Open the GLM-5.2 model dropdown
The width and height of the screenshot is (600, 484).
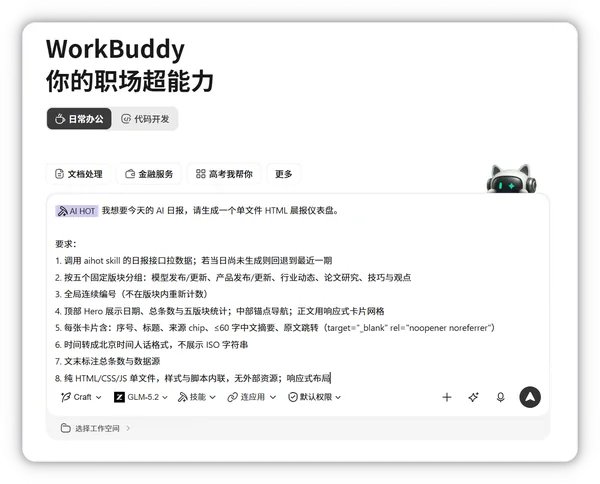pyautogui.click(x=141, y=397)
